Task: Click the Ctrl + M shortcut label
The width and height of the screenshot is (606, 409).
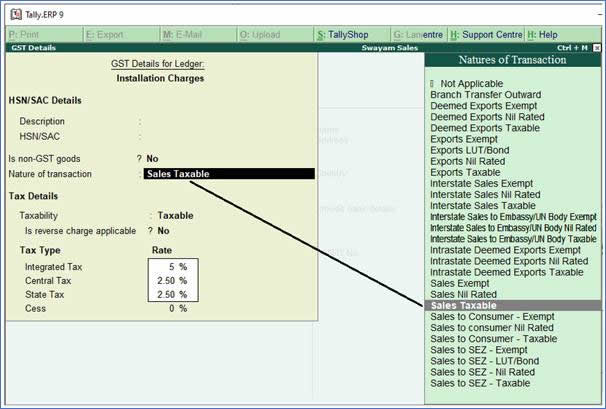Action: pos(572,48)
